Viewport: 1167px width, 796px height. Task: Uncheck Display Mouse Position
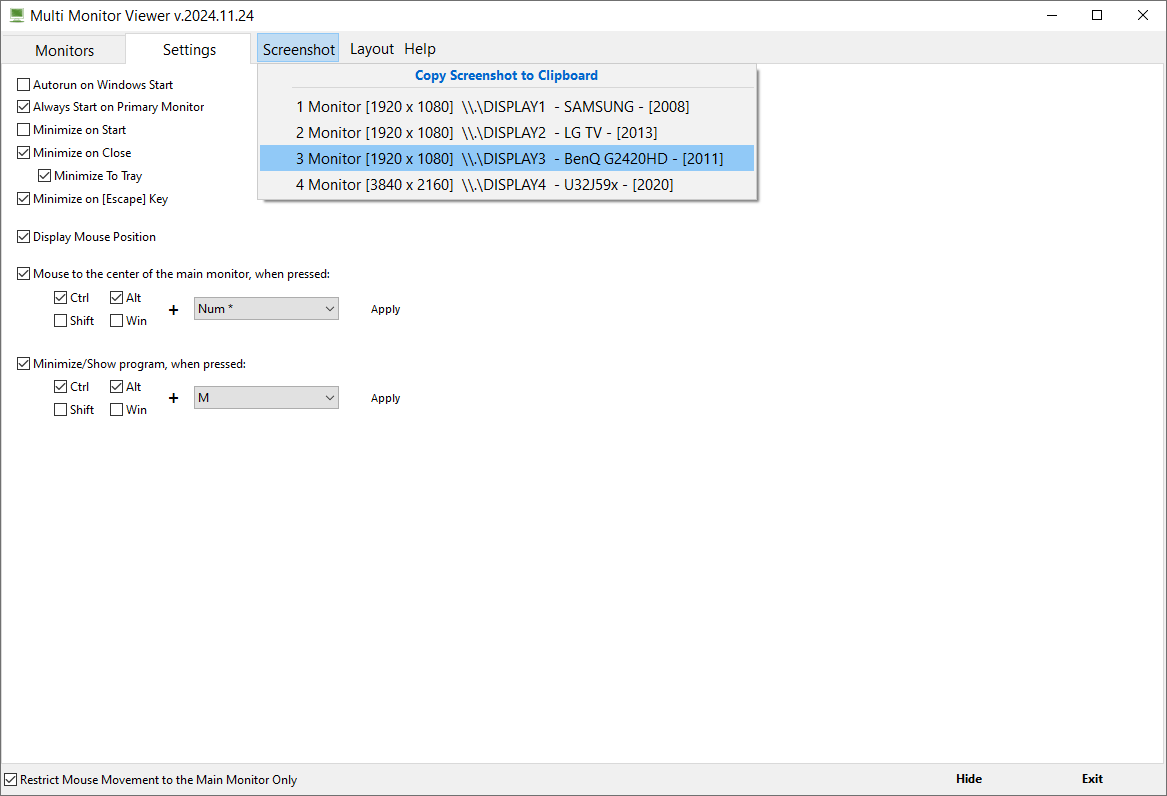24,237
